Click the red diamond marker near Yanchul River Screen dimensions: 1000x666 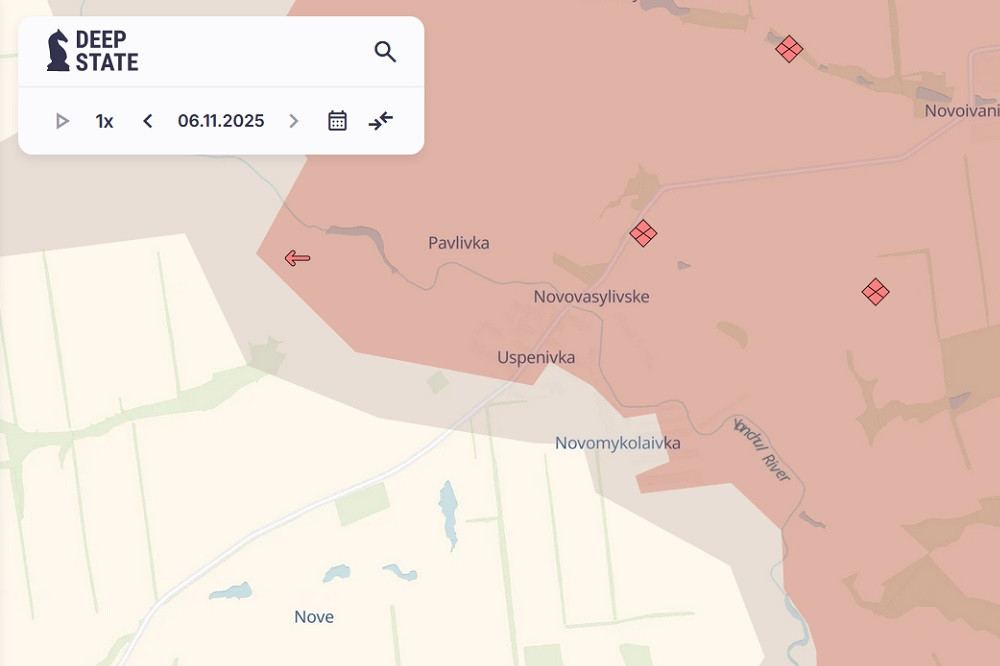[x=874, y=291]
